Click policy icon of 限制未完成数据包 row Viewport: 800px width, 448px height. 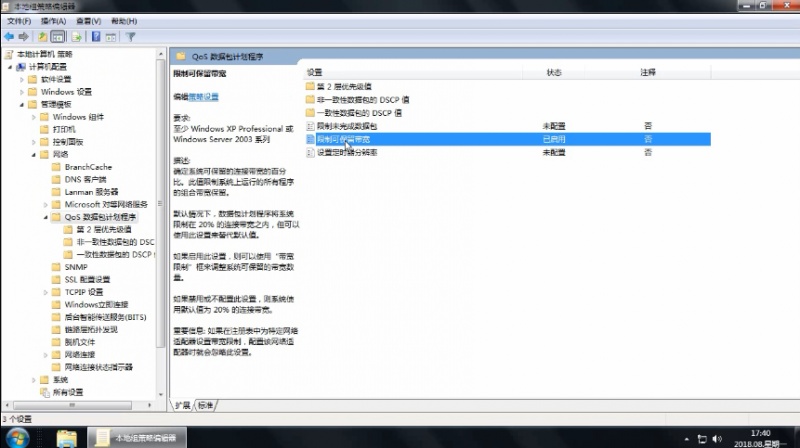click(310, 126)
